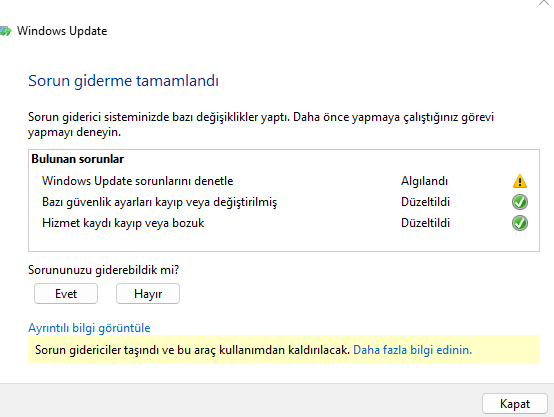
Task: Click the green checkmark for güvenlik ayarları row
Action: click(520, 202)
